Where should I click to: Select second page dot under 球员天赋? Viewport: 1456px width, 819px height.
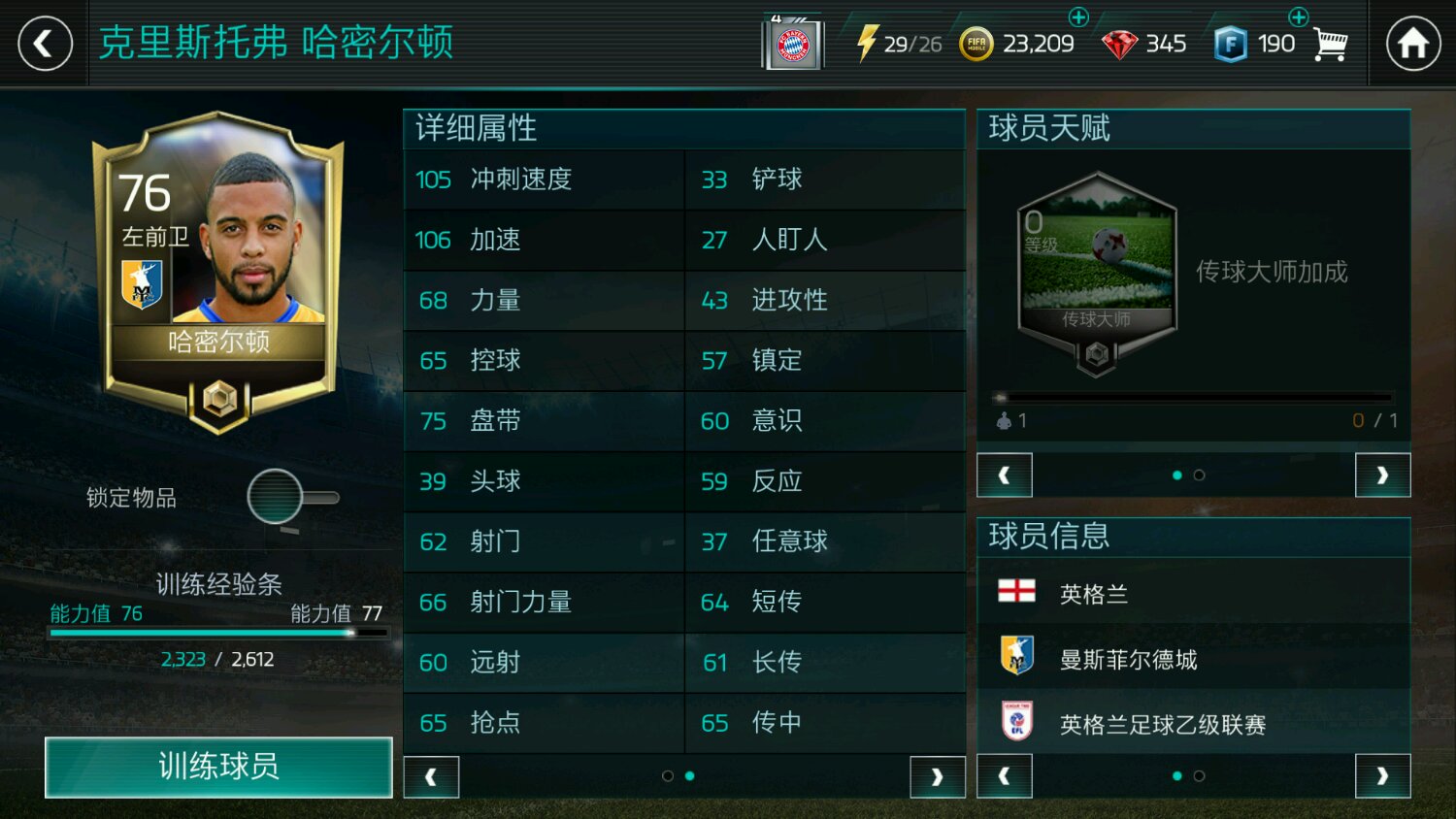1199,475
